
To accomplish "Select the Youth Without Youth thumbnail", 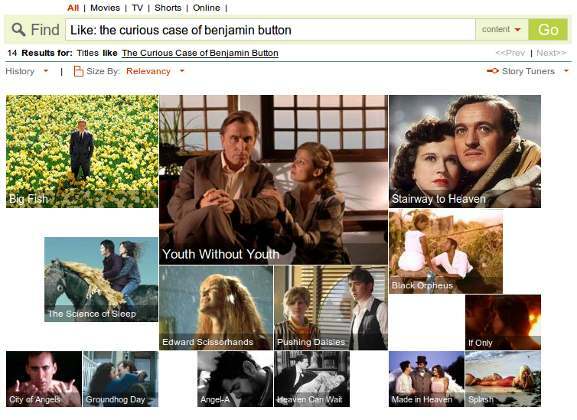I will click(273, 180).
